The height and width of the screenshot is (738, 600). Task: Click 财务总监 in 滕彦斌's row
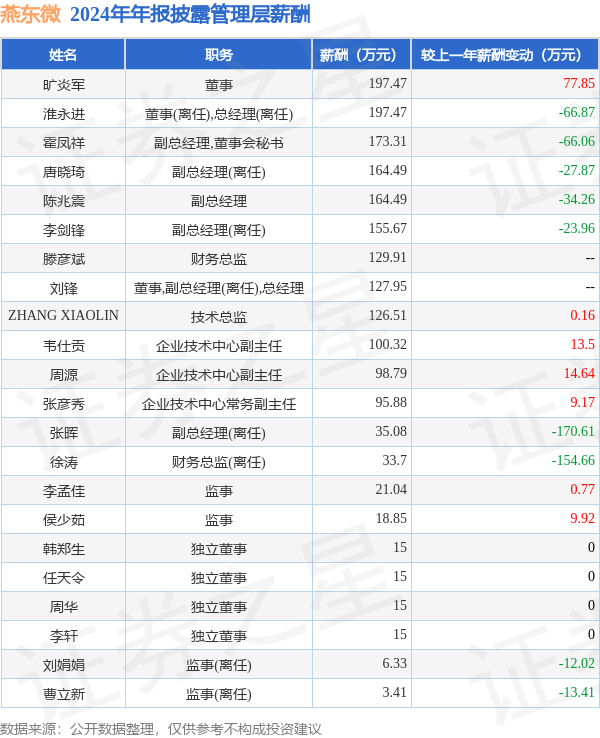tap(219, 259)
